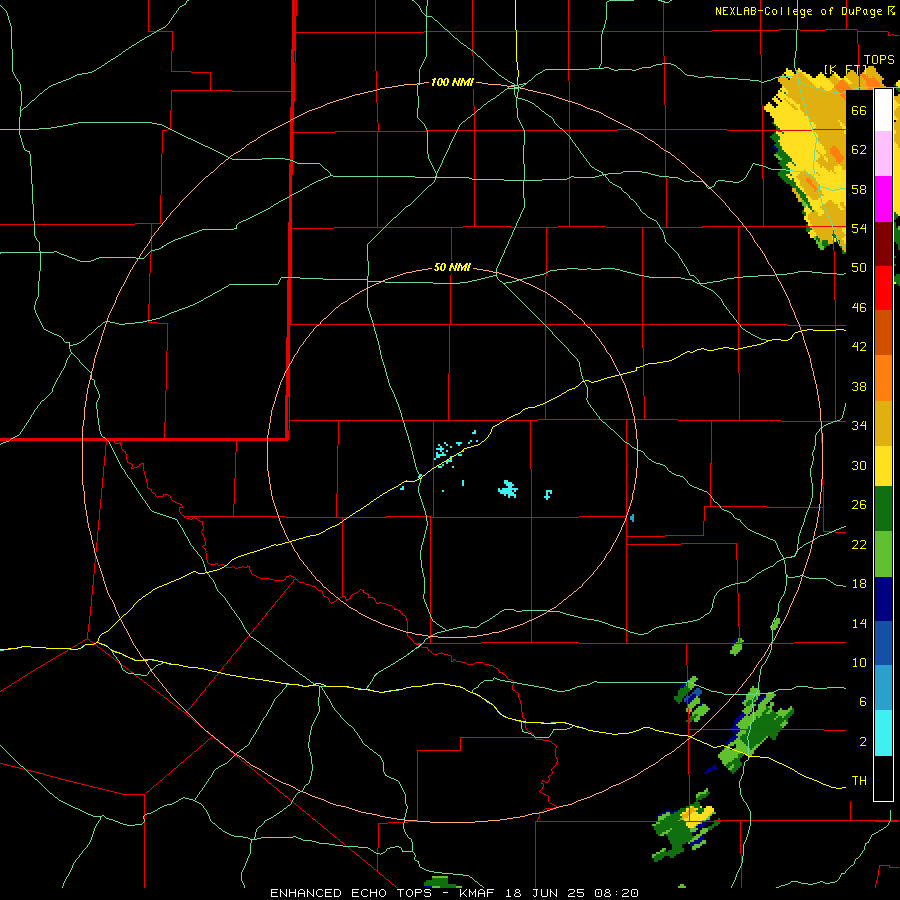Click the gold 34-38 legend swatch
900x900 pixels.
click(883, 423)
